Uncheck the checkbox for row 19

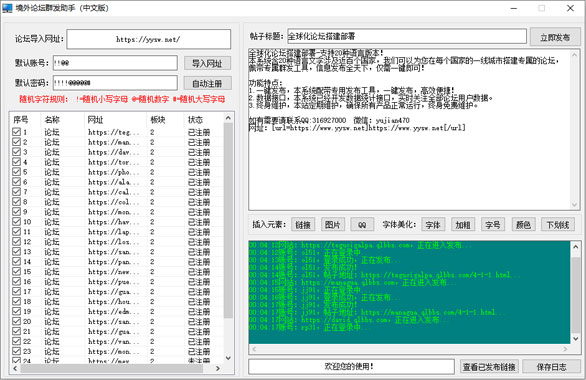16,311
